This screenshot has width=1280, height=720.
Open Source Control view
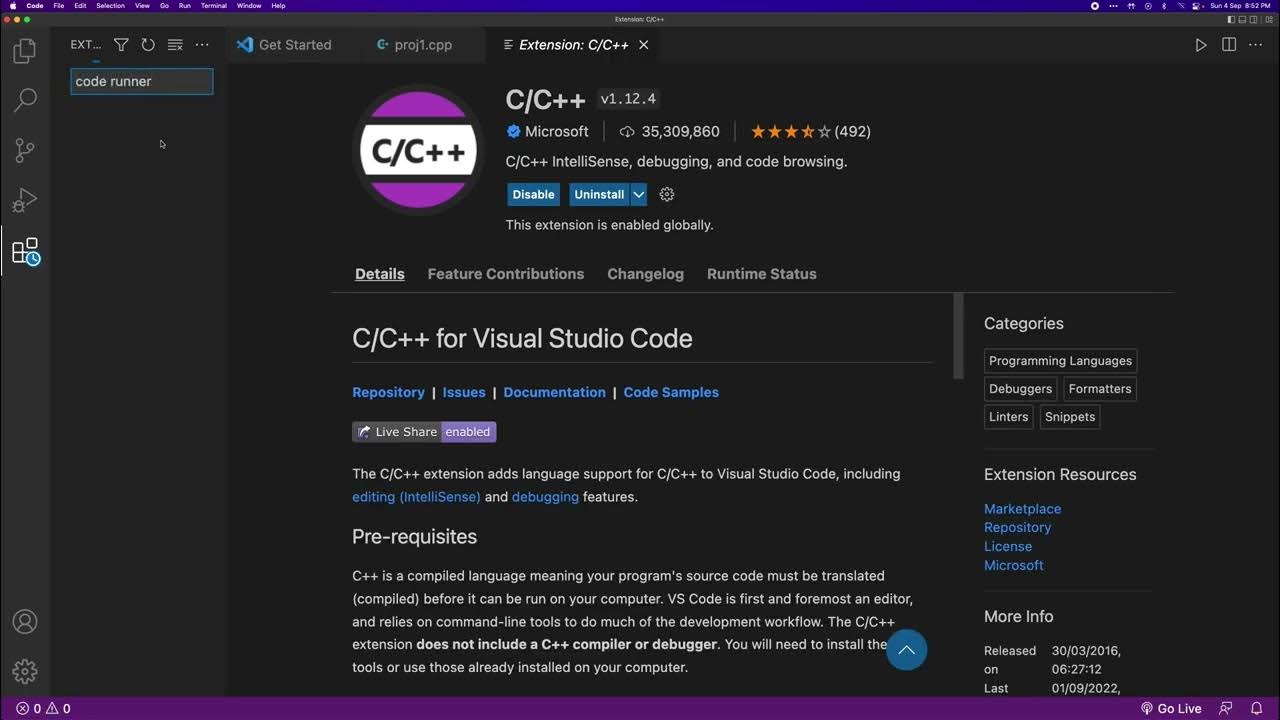(x=25, y=150)
